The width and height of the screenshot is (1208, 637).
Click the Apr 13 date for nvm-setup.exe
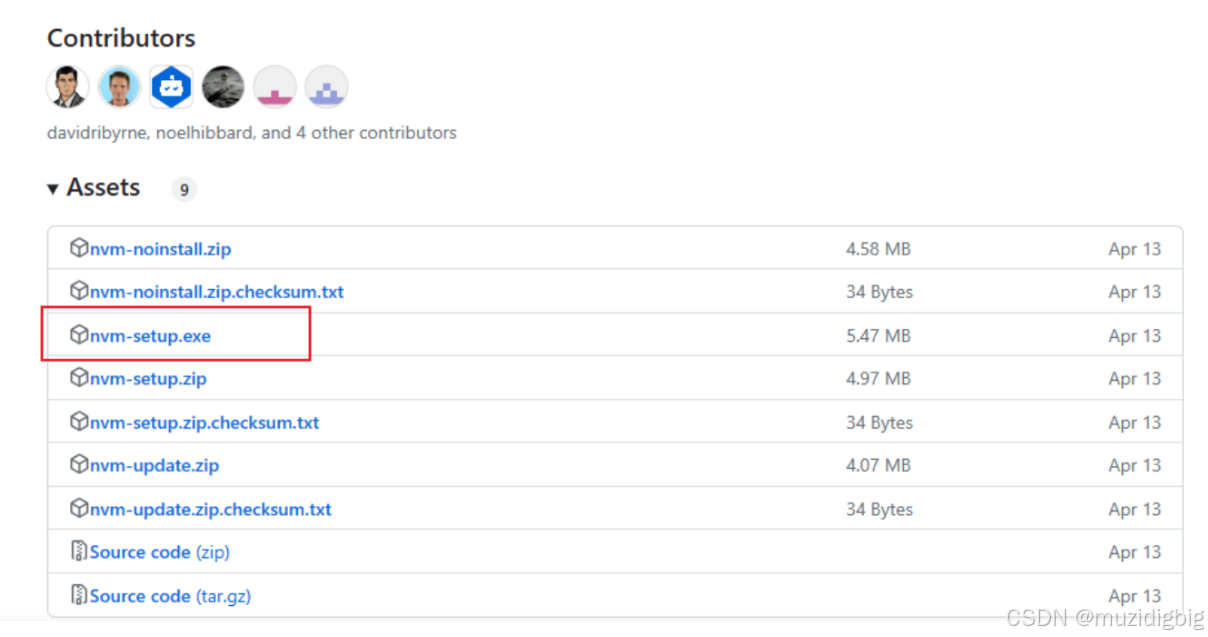pyautogui.click(x=1135, y=336)
